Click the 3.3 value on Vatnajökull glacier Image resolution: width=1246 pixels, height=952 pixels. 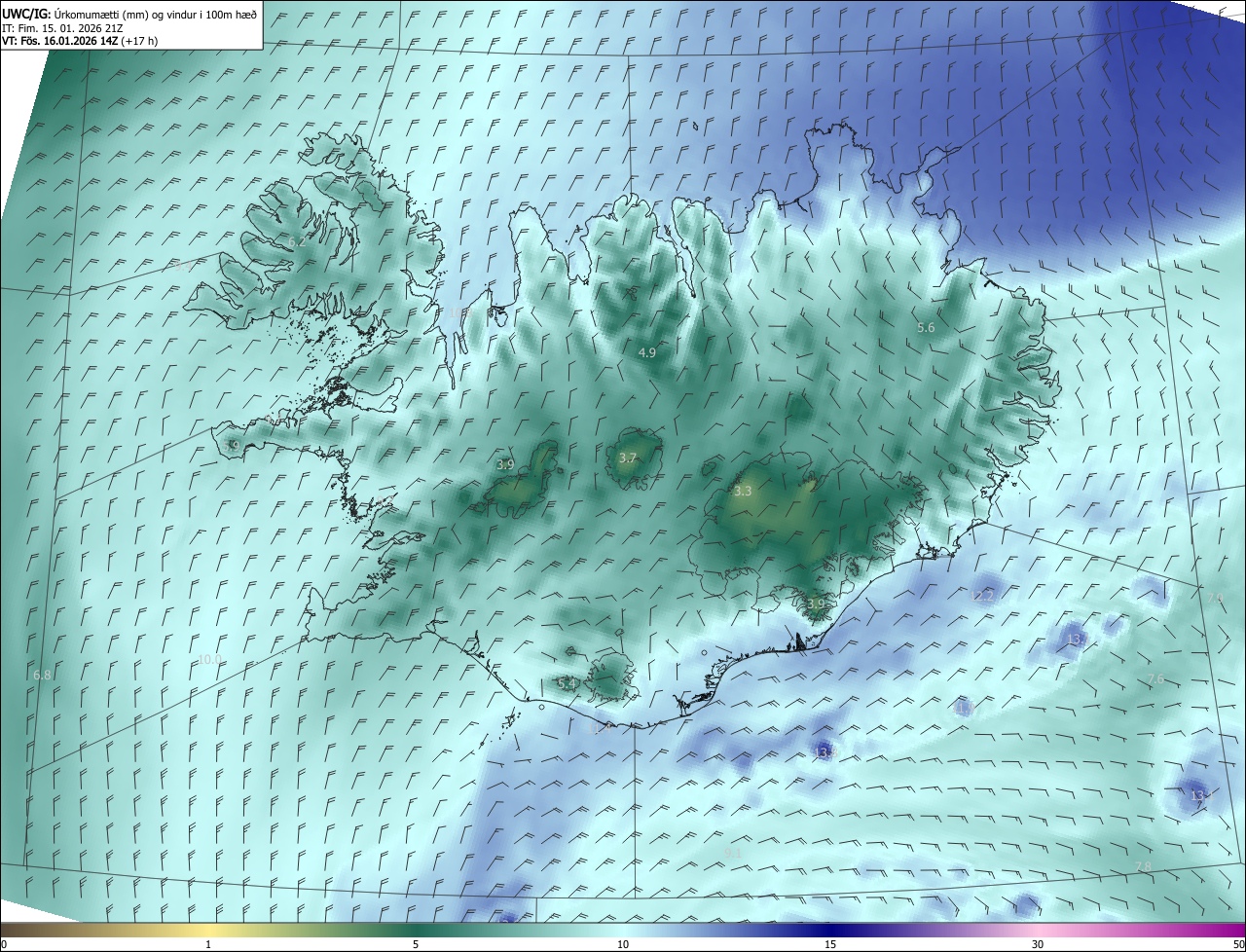coord(743,492)
